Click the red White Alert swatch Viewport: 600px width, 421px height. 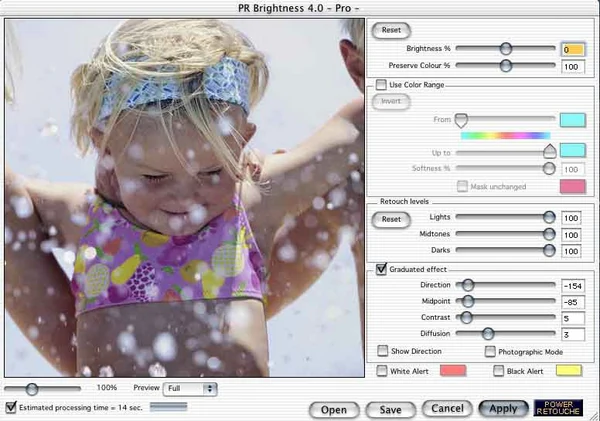pyautogui.click(x=453, y=370)
